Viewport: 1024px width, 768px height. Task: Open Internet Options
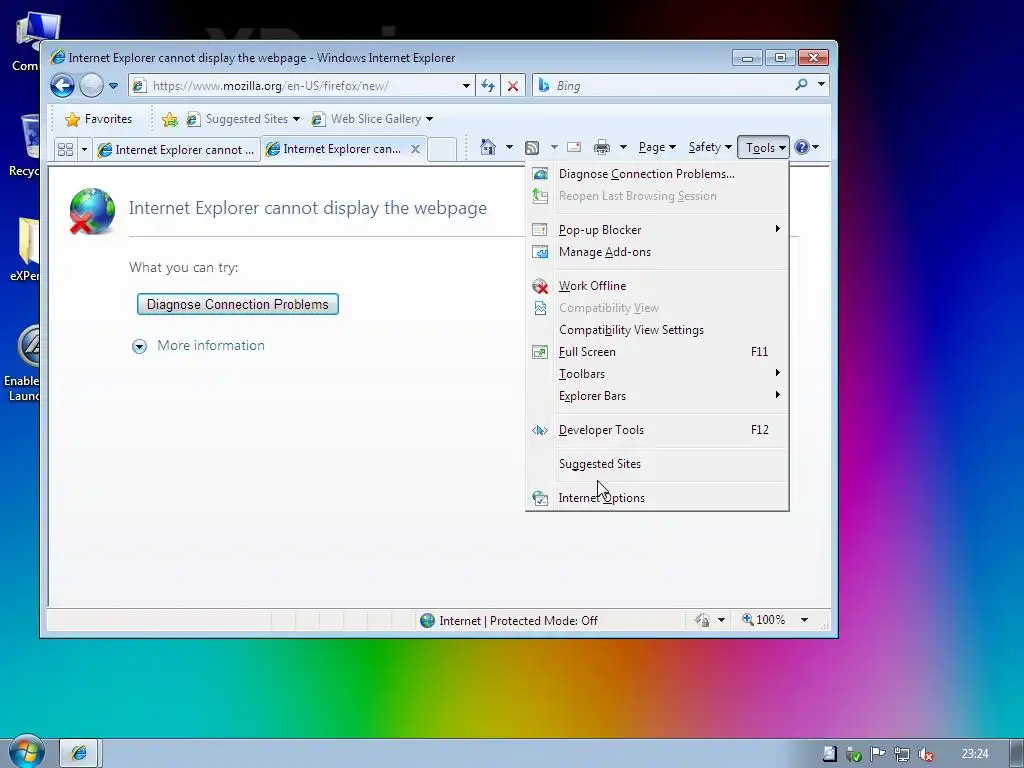point(658,498)
